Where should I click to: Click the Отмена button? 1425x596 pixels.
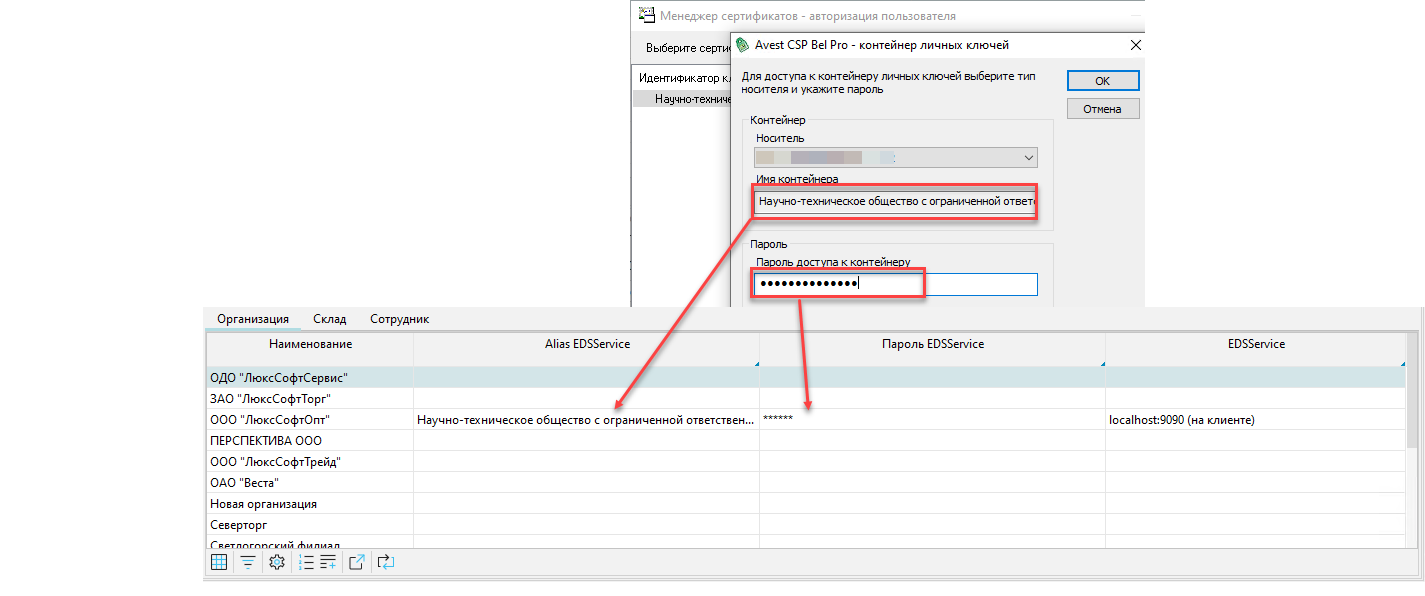1102,109
